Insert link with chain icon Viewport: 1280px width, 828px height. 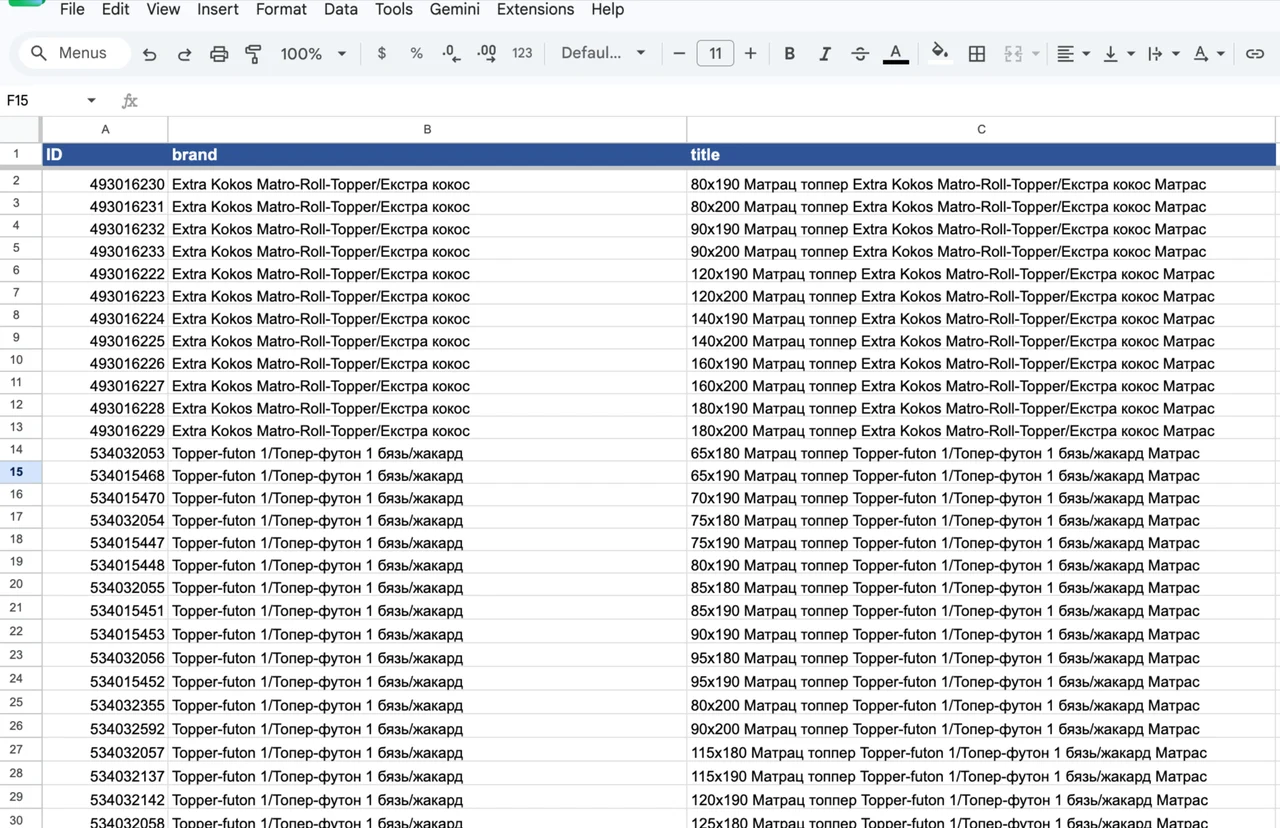(1255, 54)
